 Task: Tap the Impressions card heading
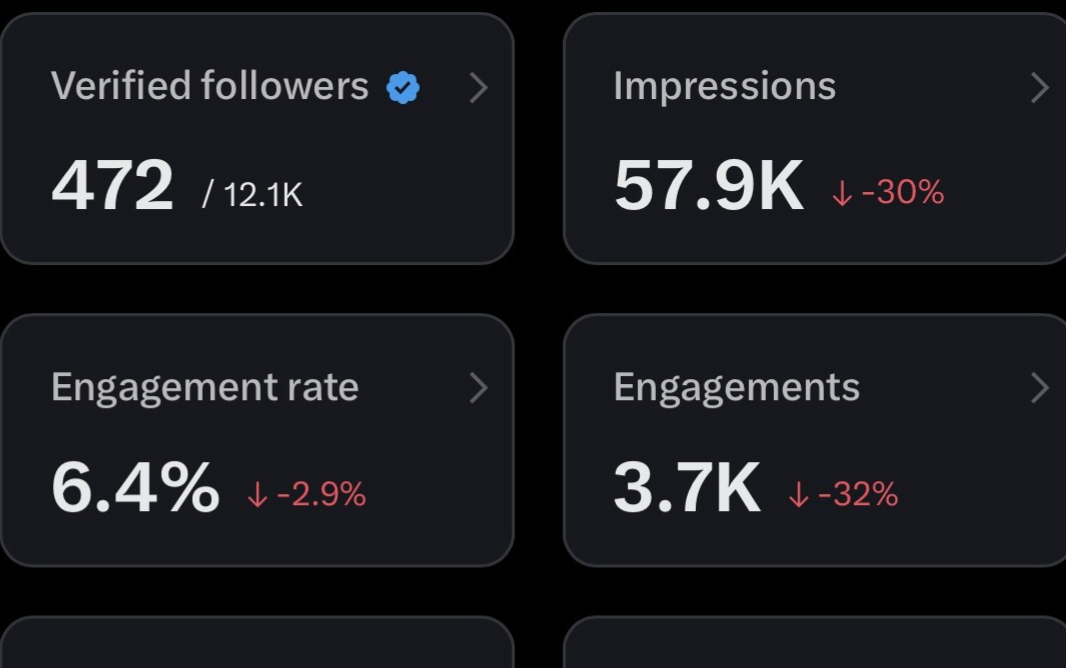pyautogui.click(x=724, y=87)
